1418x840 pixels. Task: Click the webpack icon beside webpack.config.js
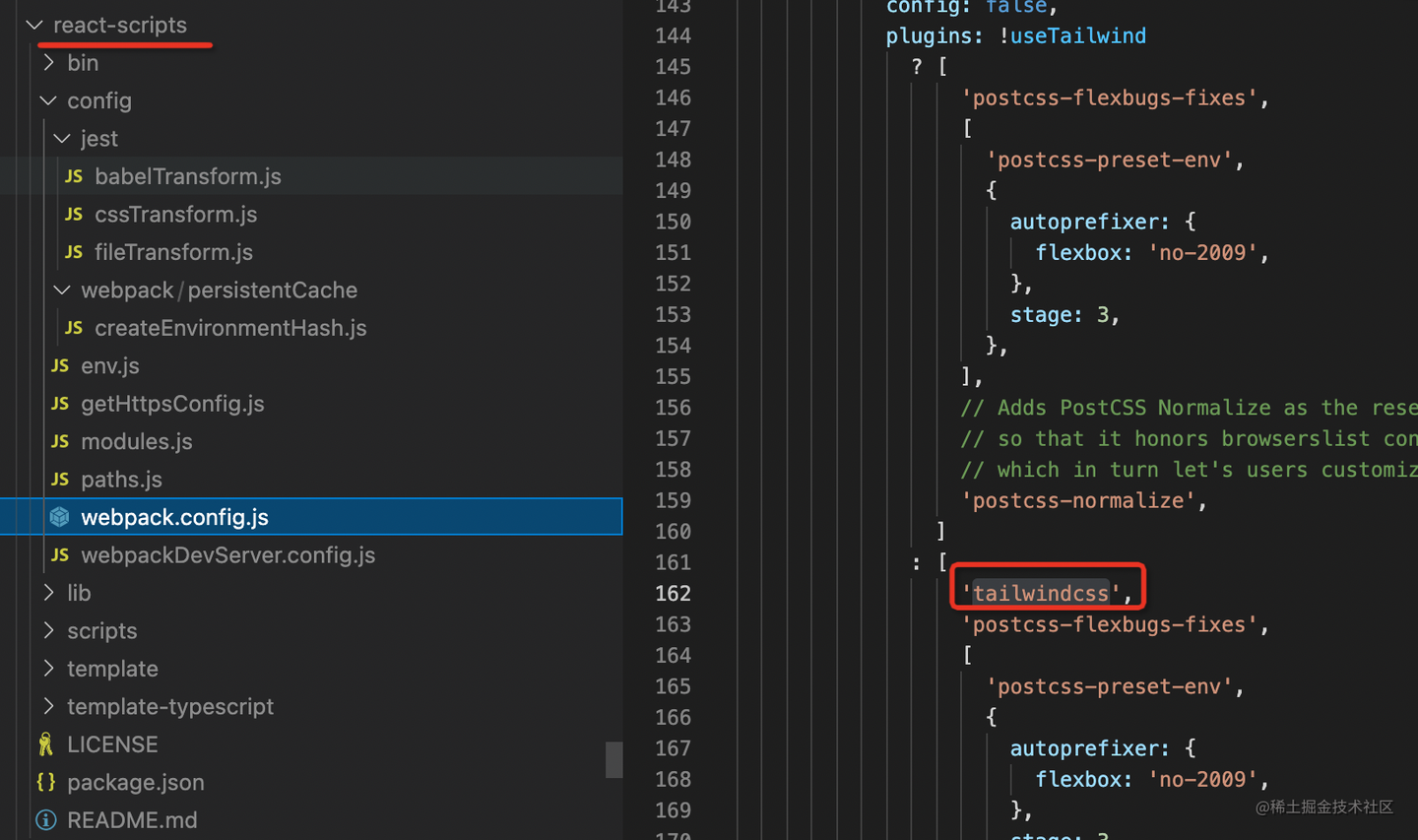tap(60, 517)
